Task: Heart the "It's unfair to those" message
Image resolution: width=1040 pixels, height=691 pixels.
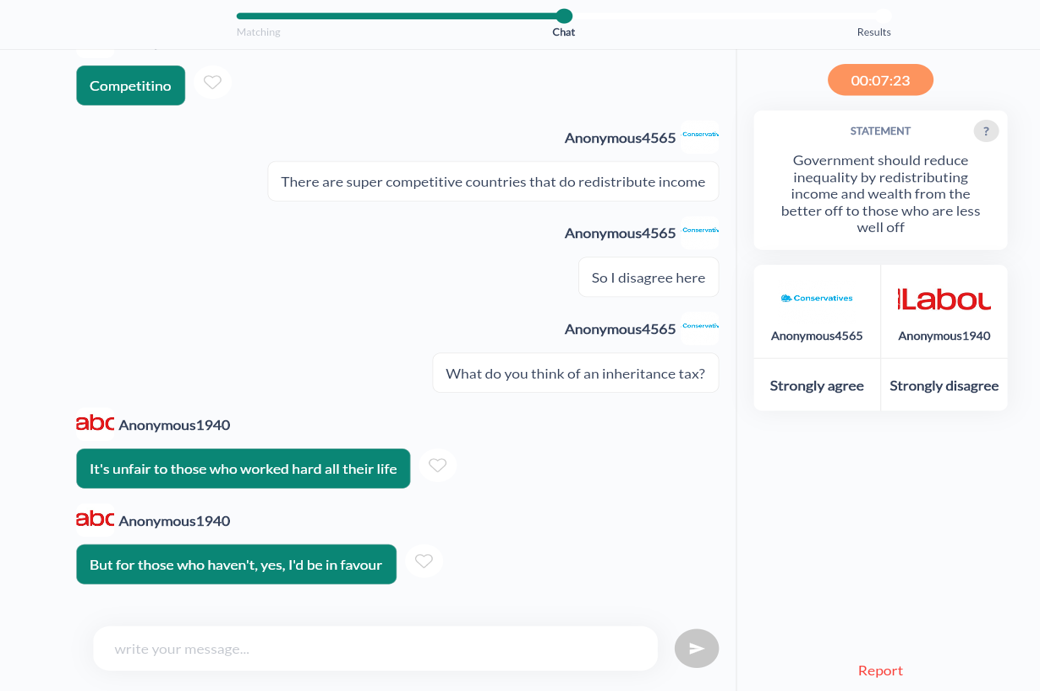Action: click(437, 465)
